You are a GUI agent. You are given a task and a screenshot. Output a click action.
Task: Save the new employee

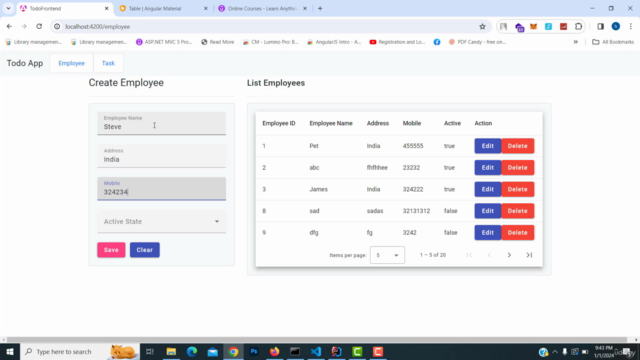111,250
